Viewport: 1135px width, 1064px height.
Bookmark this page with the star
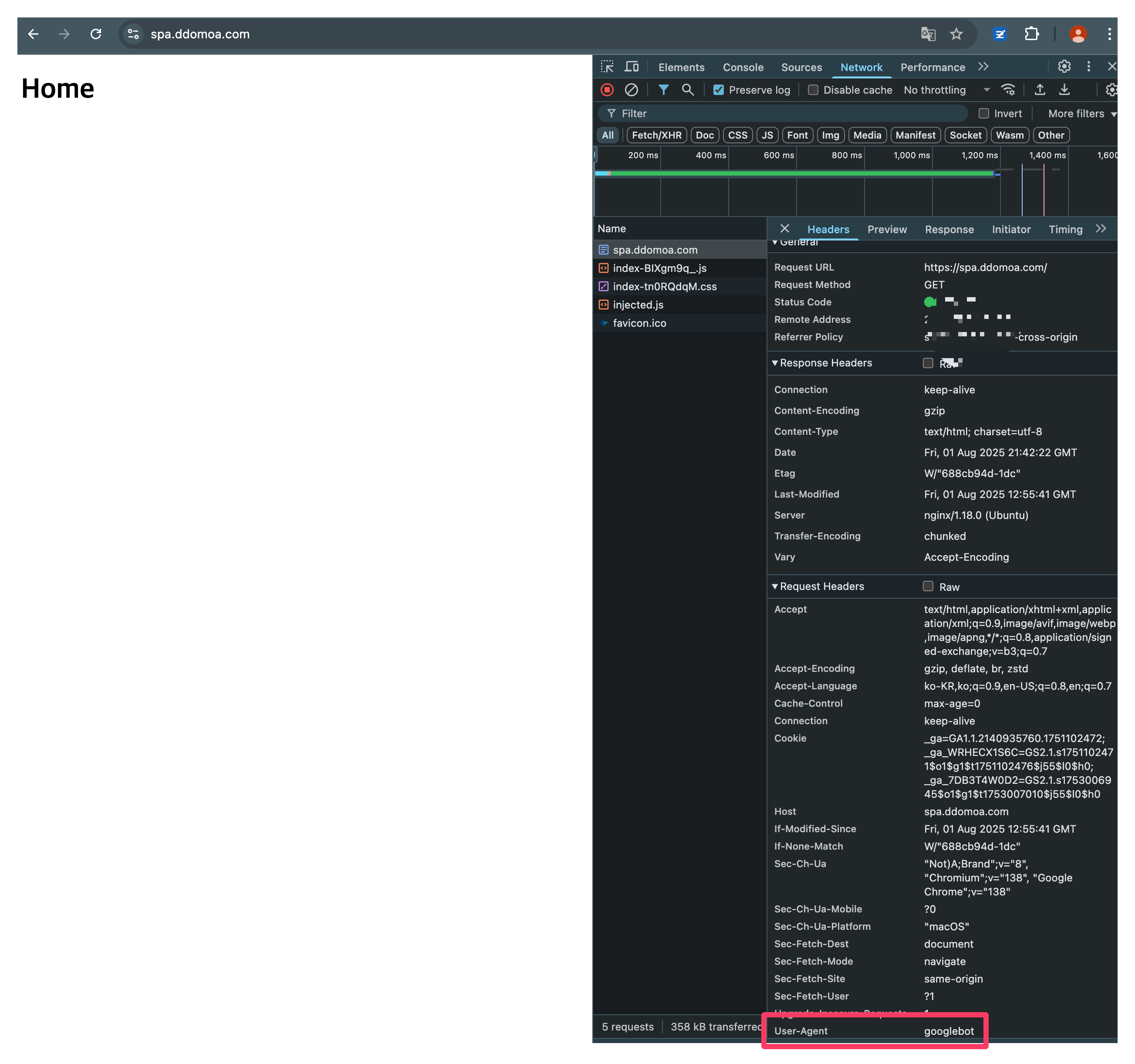956,34
